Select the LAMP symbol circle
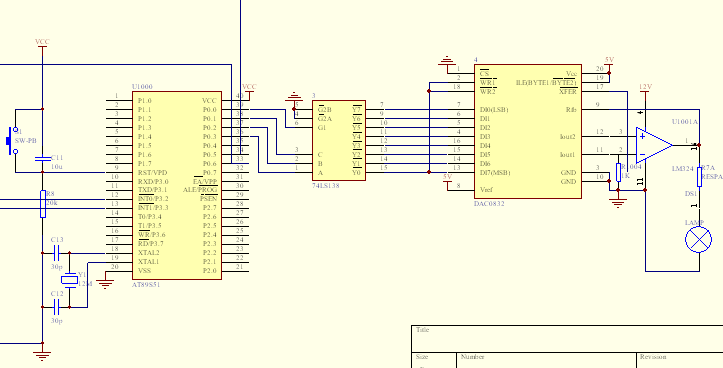 699,240
